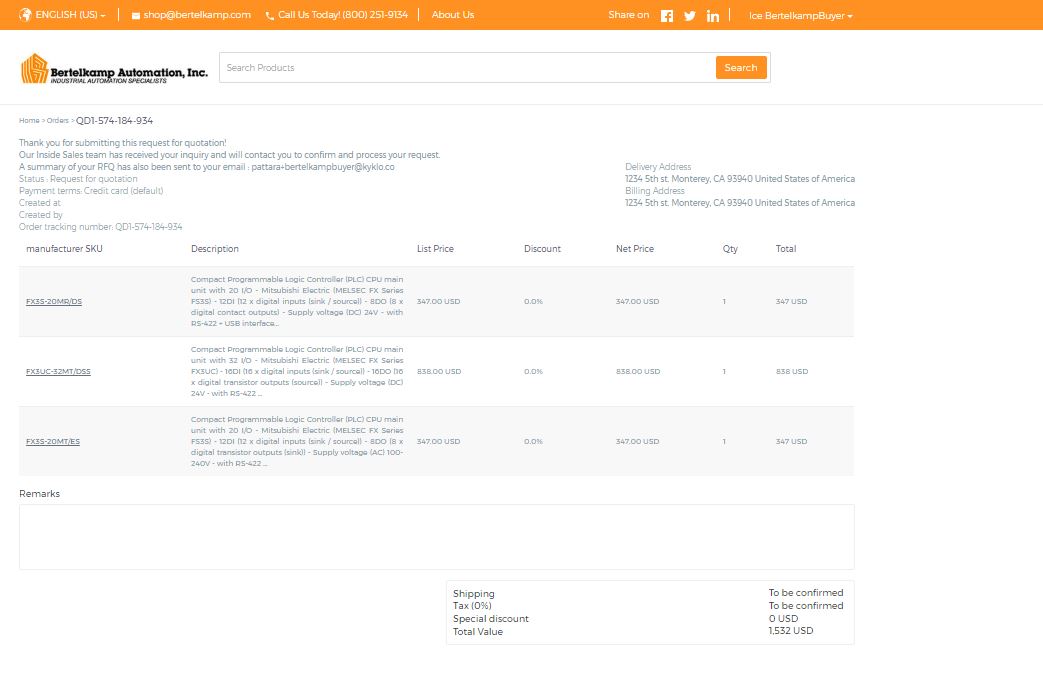This screenshot has width=1043, height=676.
Task: Click the Description column header
Action: pyautogui.click(x=215, y=249)
